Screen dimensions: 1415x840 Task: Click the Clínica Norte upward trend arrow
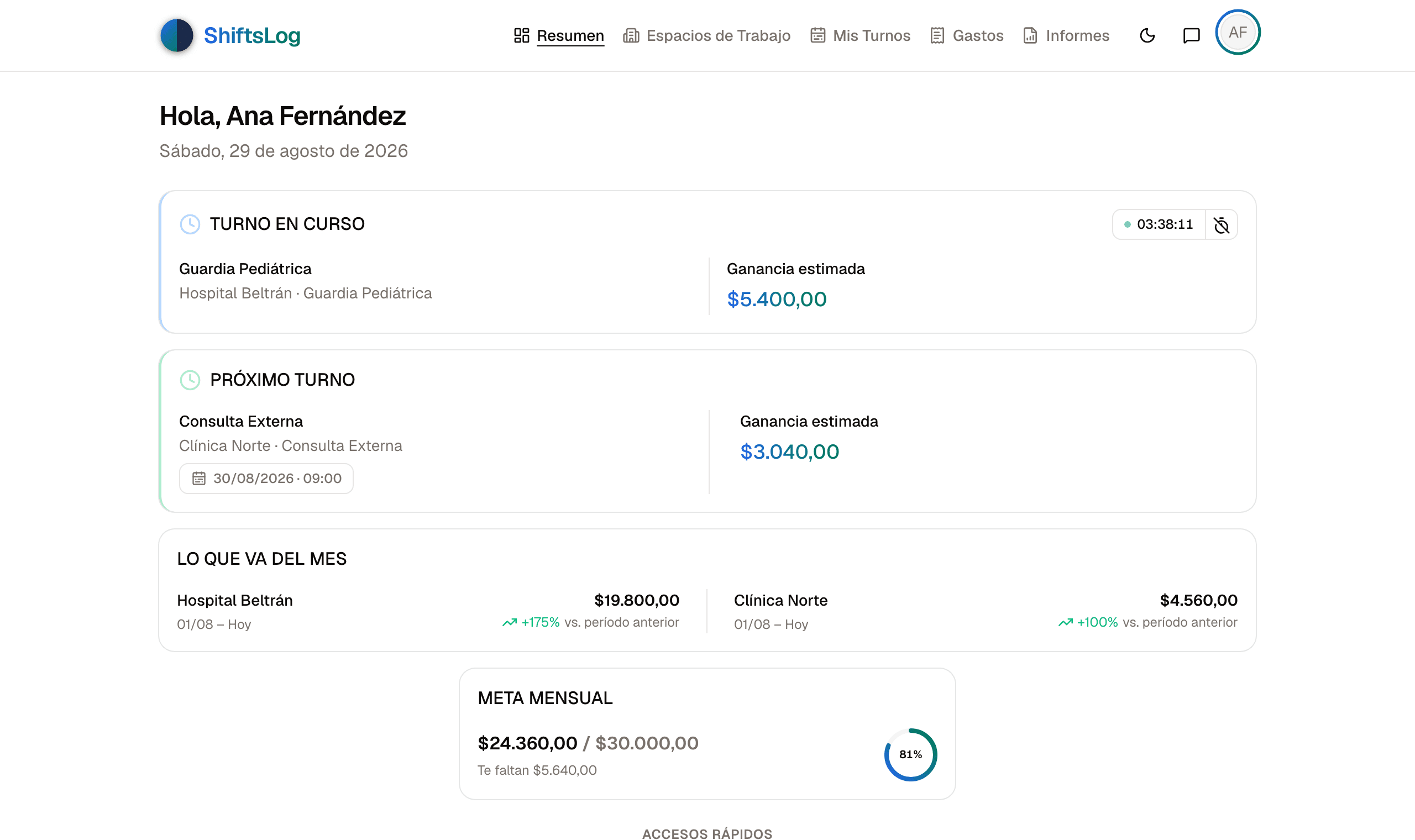pyautogui.click(x=1066, y=623)
